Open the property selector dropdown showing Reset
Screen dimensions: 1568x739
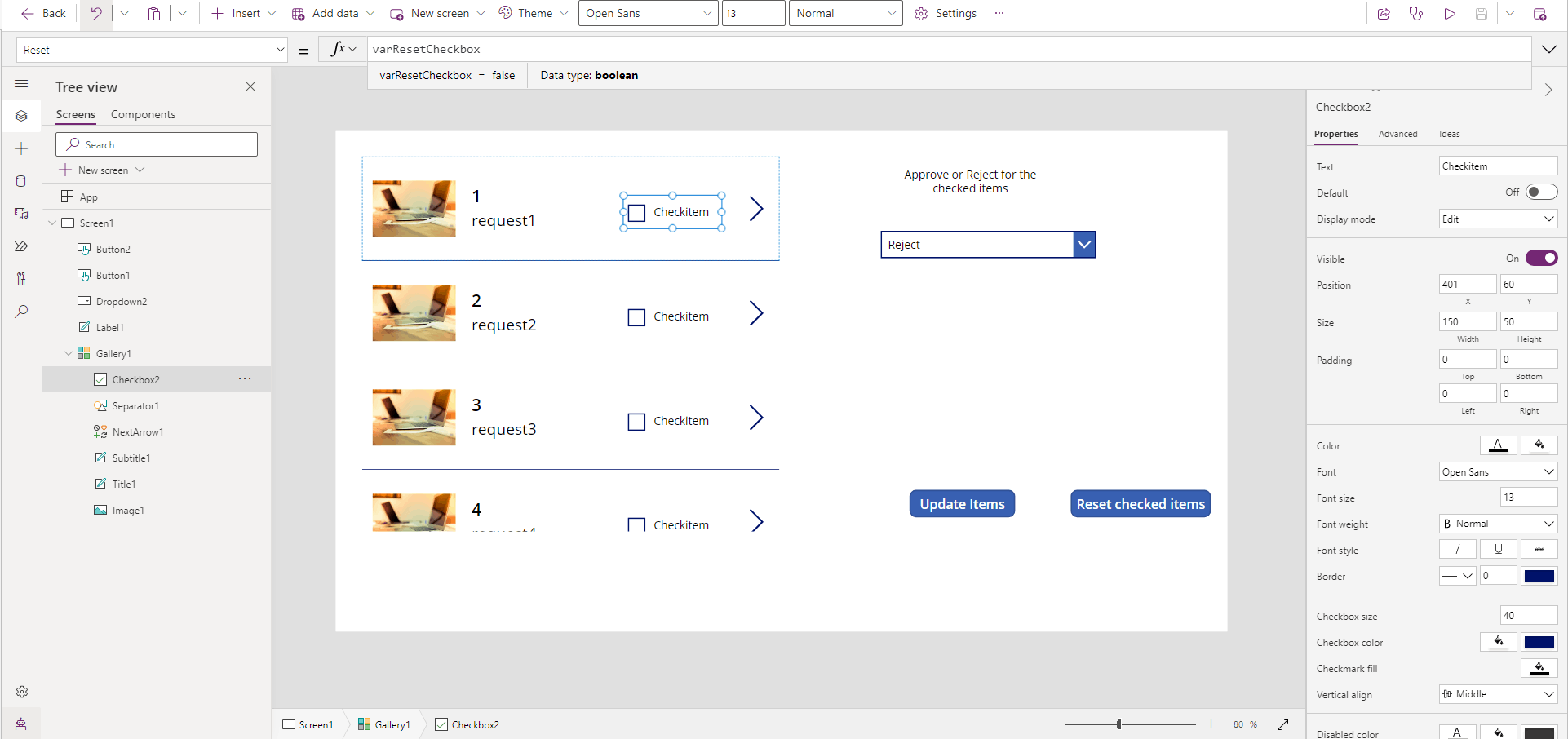point(152,50)
